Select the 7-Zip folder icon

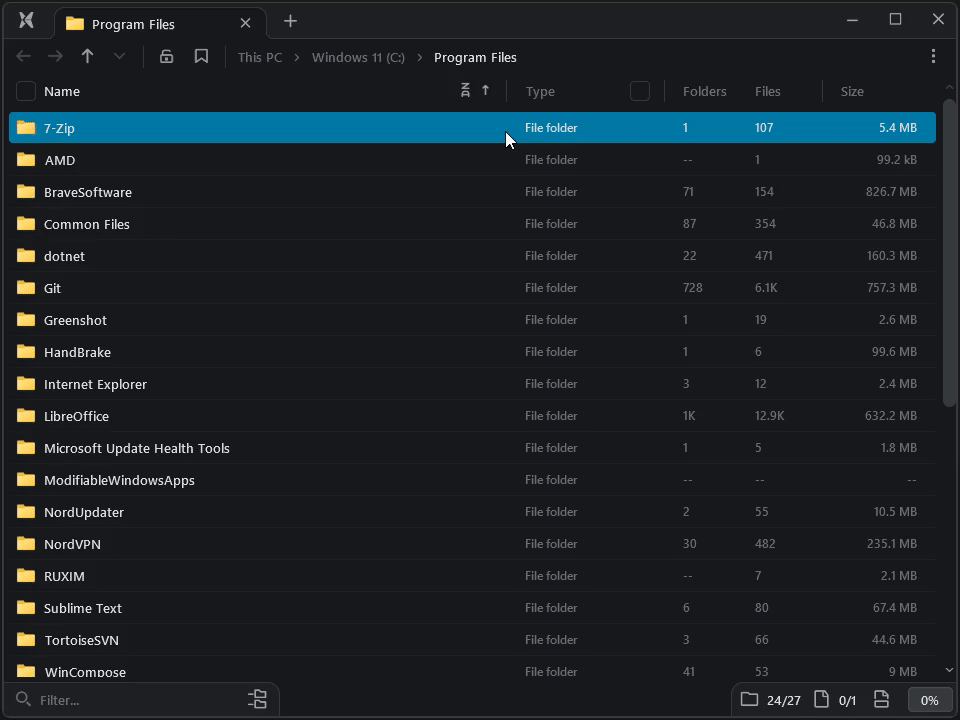pos(26,127)
